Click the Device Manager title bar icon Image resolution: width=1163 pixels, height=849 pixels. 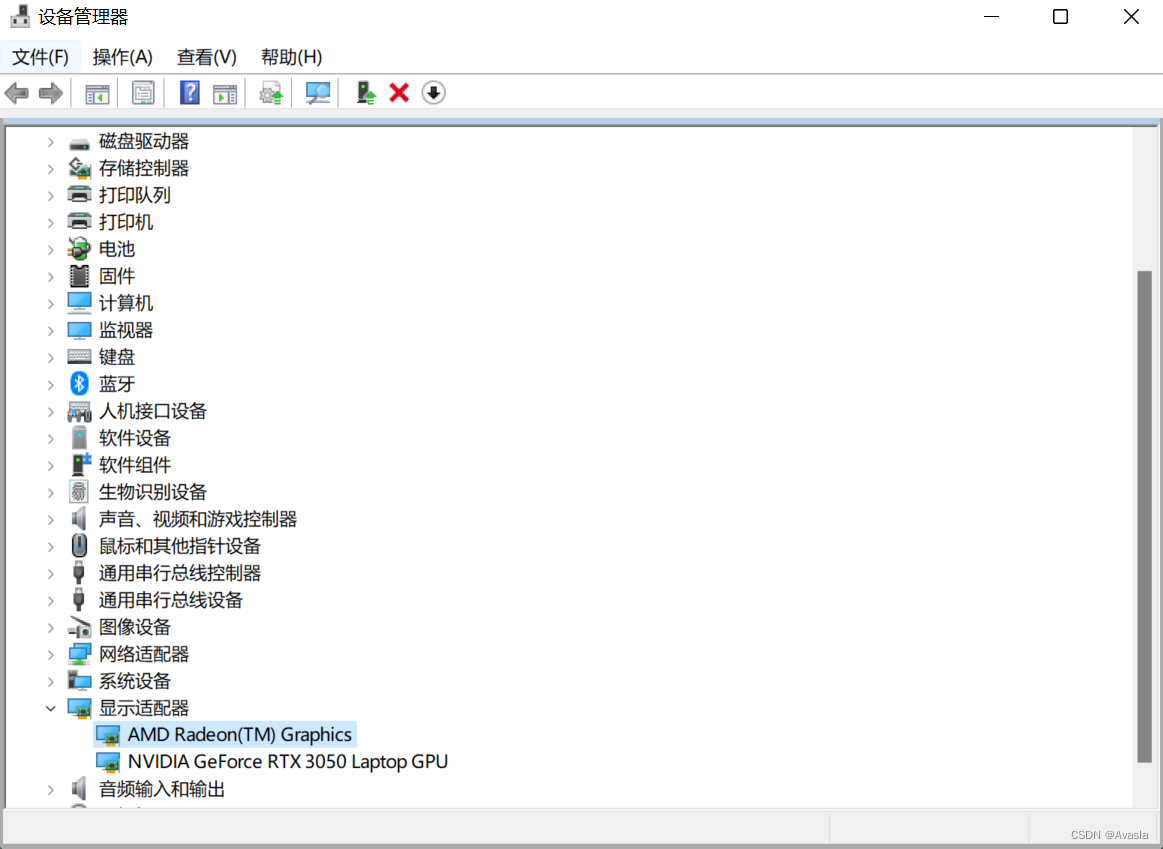click(20, 16)
